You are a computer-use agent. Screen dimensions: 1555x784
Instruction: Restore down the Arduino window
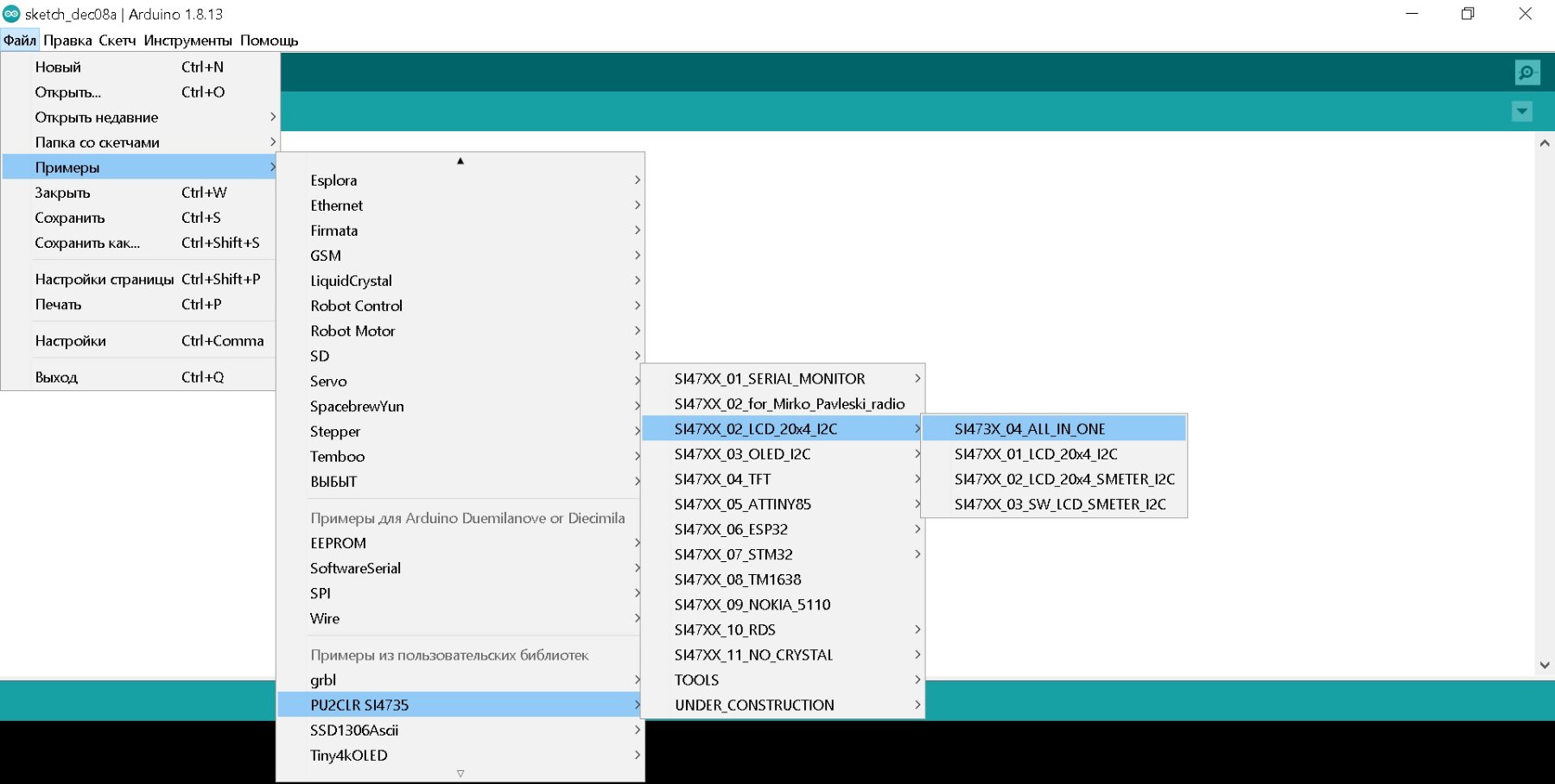[1468, 14]
